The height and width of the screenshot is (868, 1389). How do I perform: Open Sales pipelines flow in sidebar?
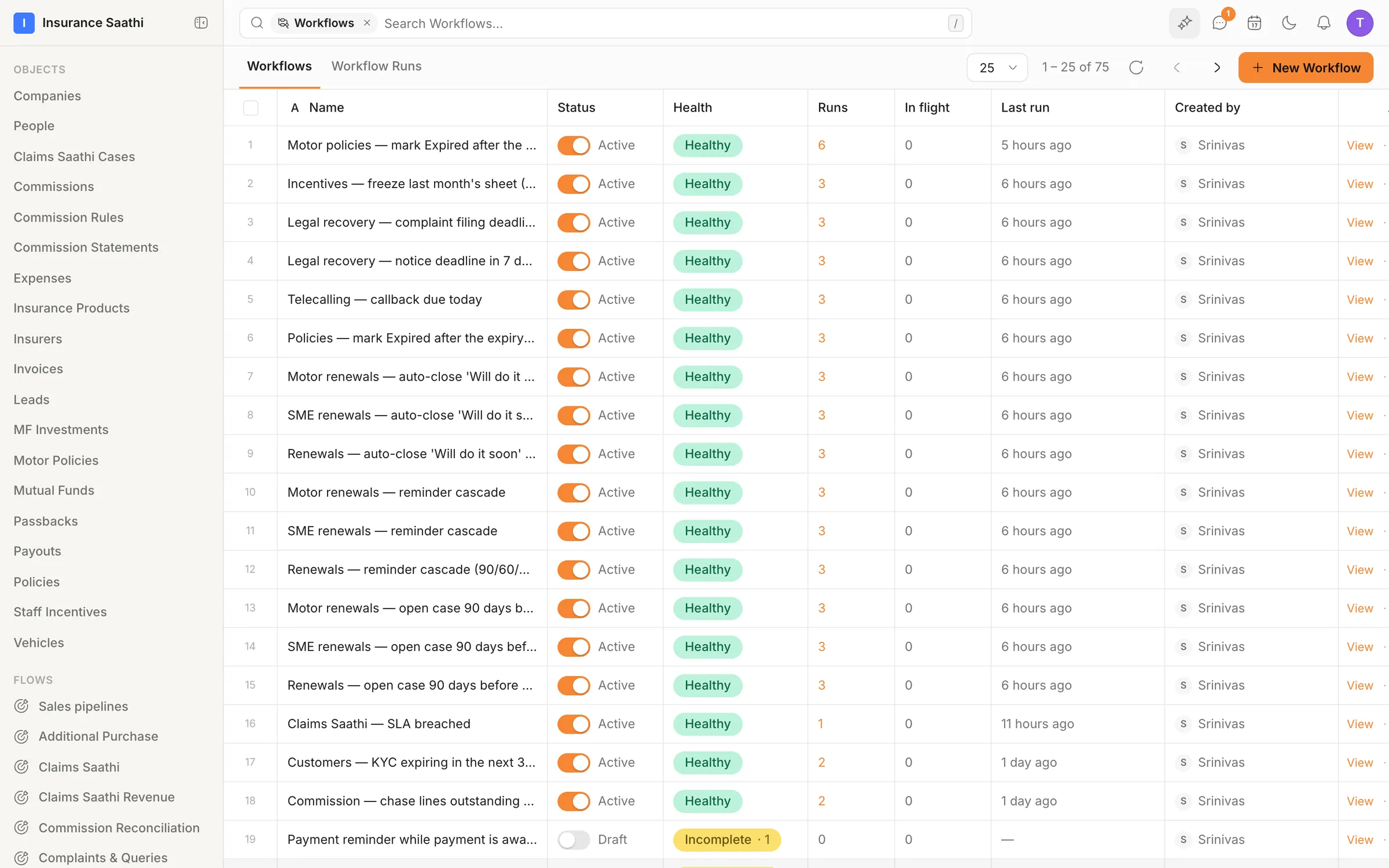83,706
